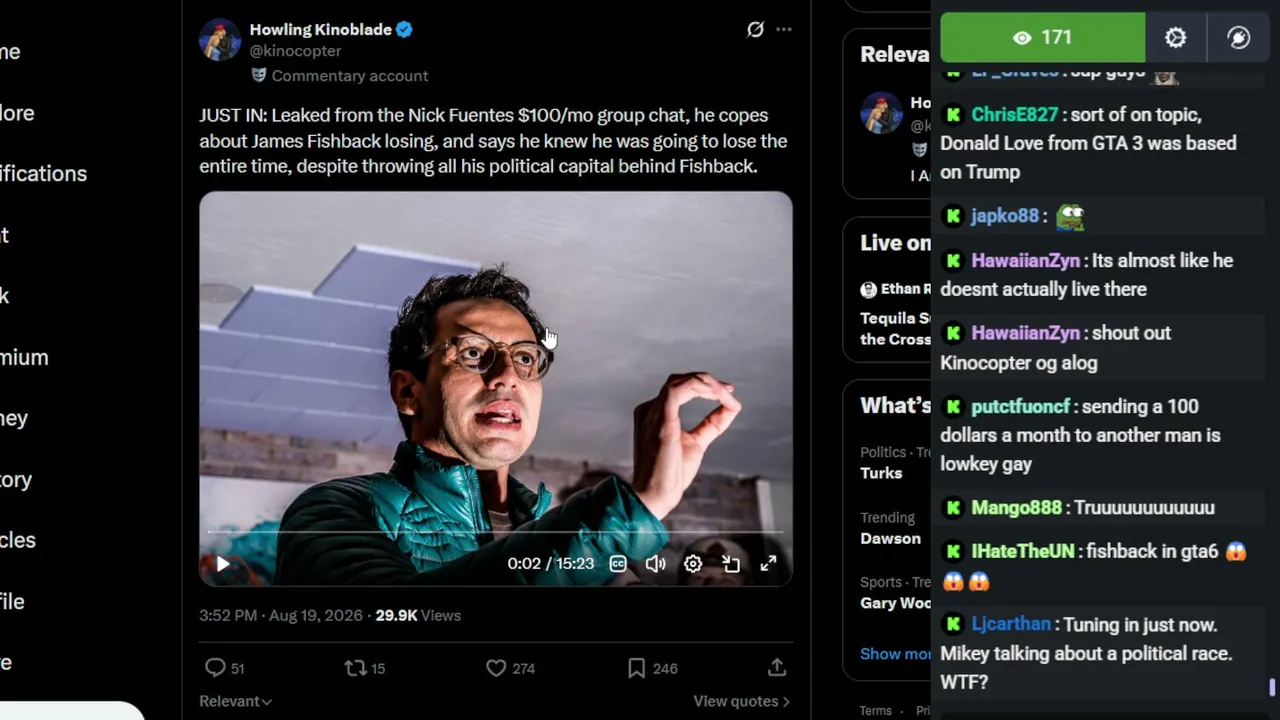
Task: Seek on the video progress bar
Action: click(495, 532)
